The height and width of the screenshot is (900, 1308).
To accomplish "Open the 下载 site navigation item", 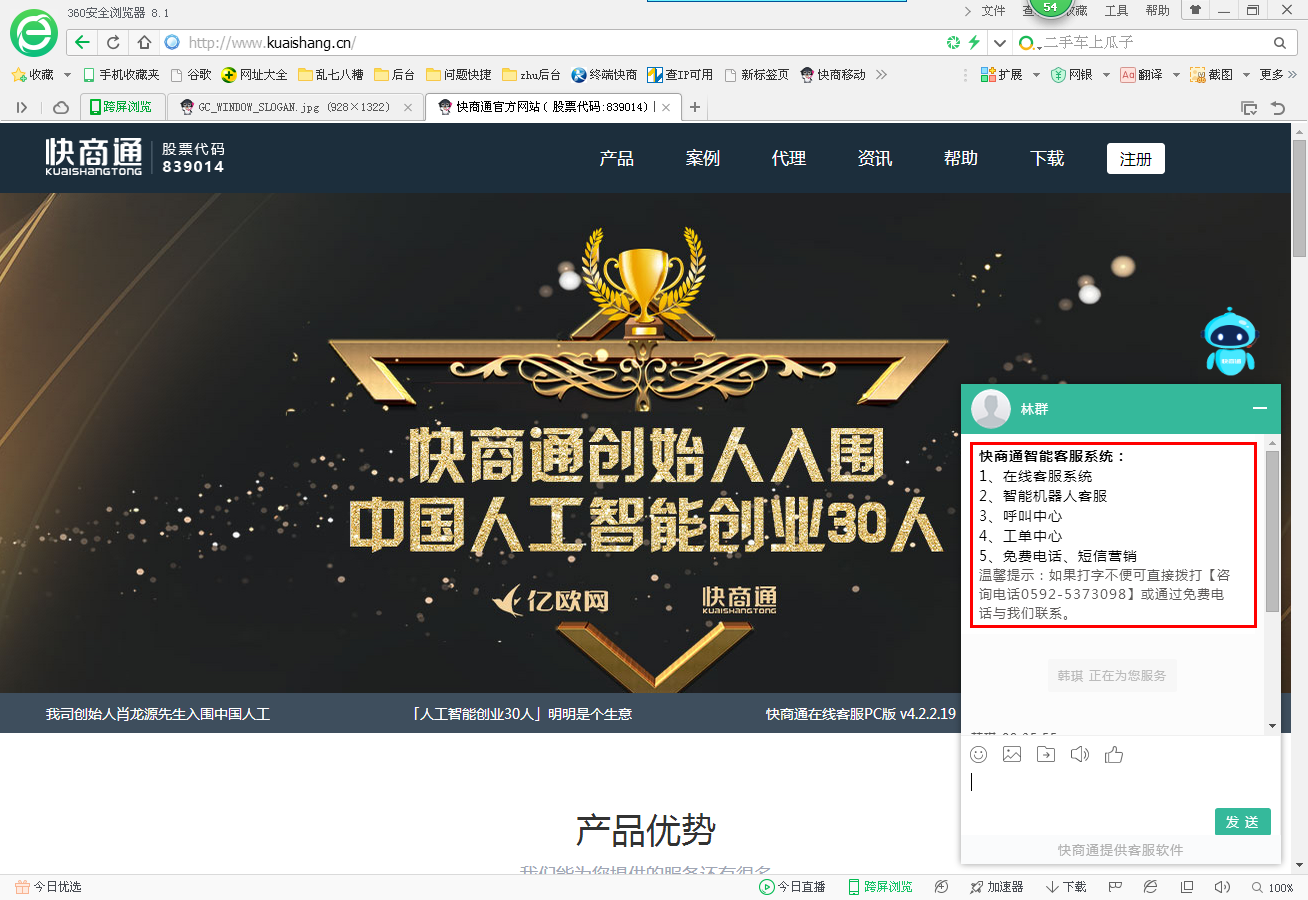I will pos(1047,158).
